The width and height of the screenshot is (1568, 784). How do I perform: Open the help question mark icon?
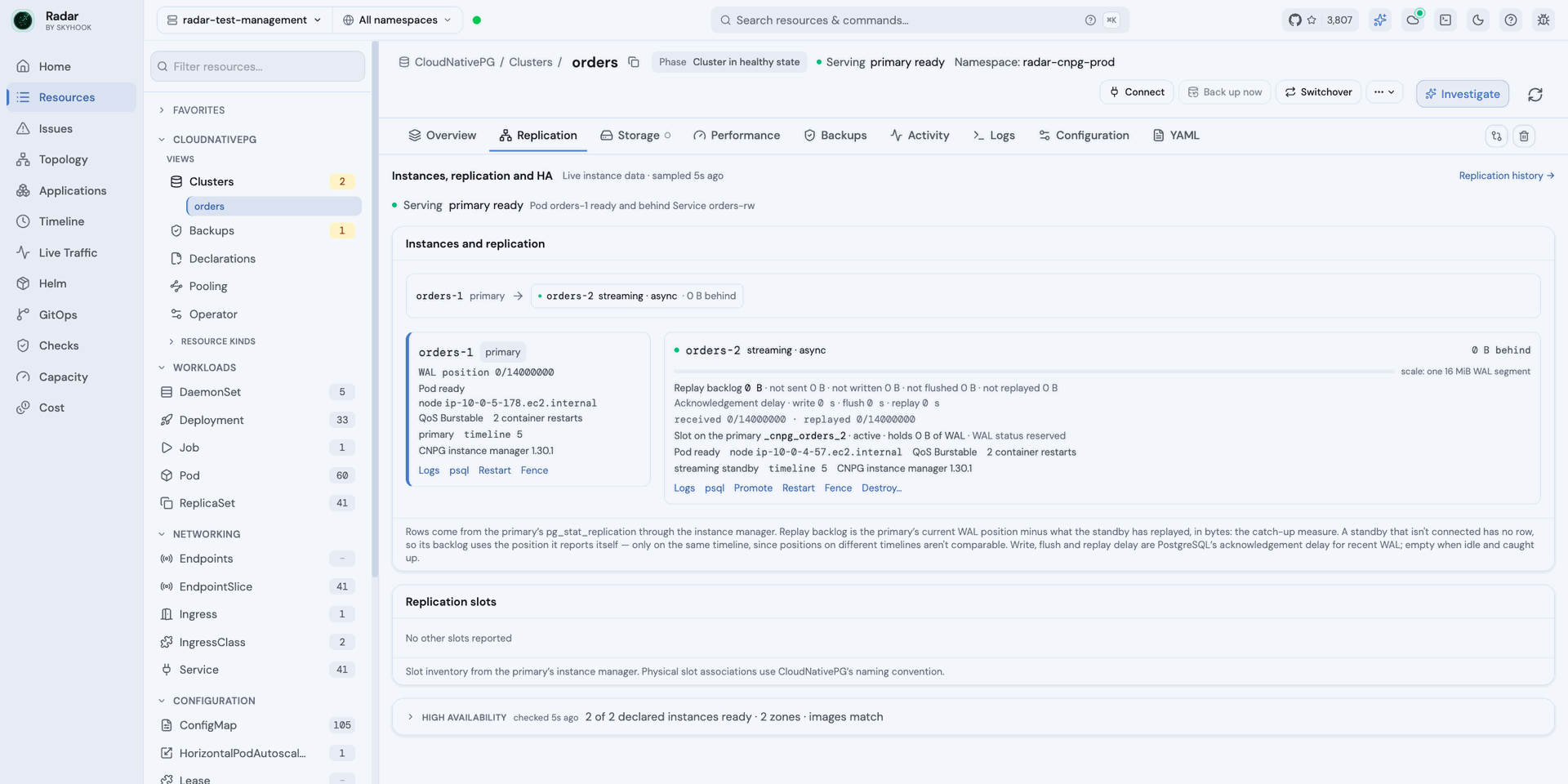click(1511, 20)
